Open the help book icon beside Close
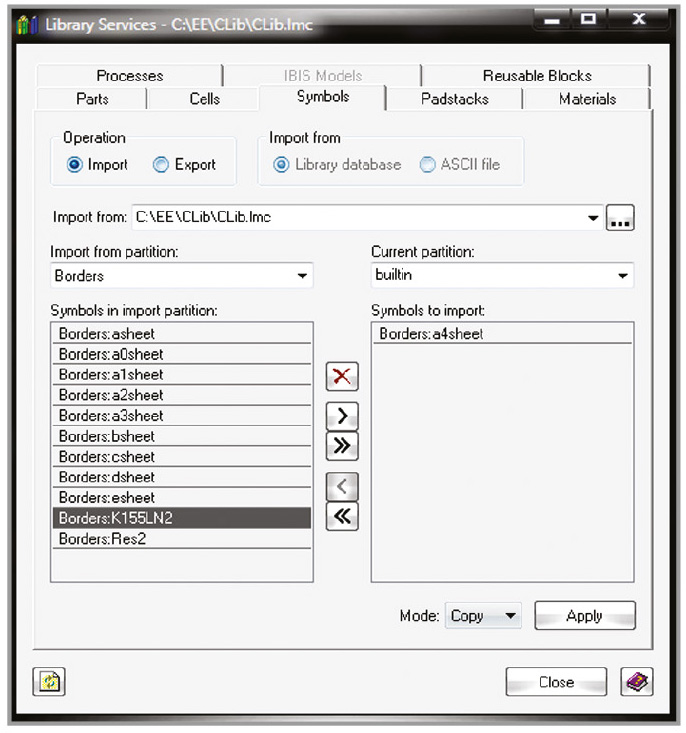Screen dimensions: 686x733 (x=636, y=682)
